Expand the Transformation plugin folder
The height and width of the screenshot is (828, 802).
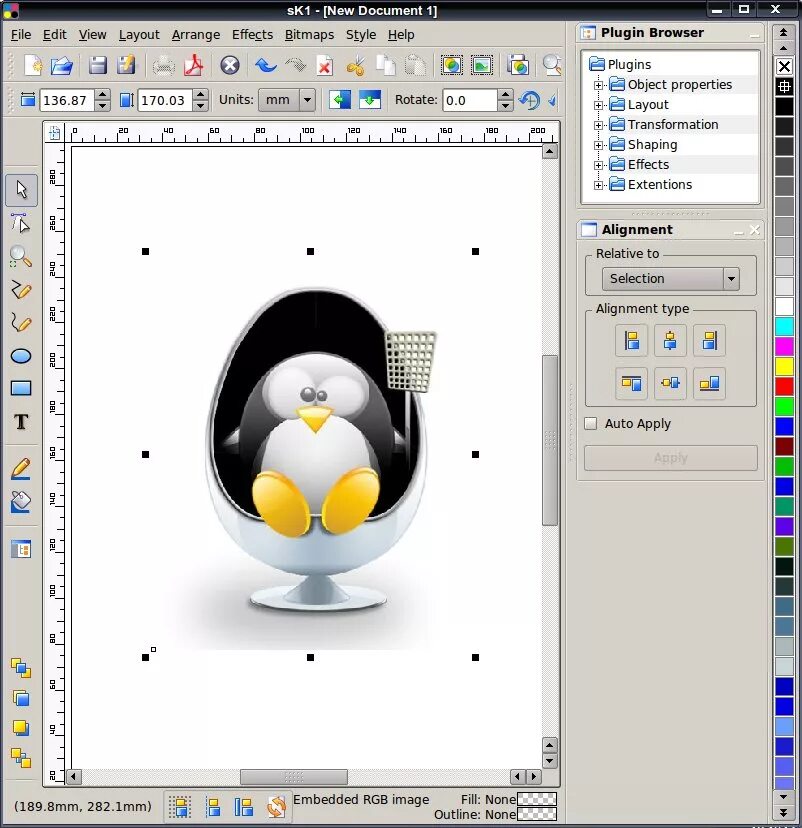[x=598, y=125]
